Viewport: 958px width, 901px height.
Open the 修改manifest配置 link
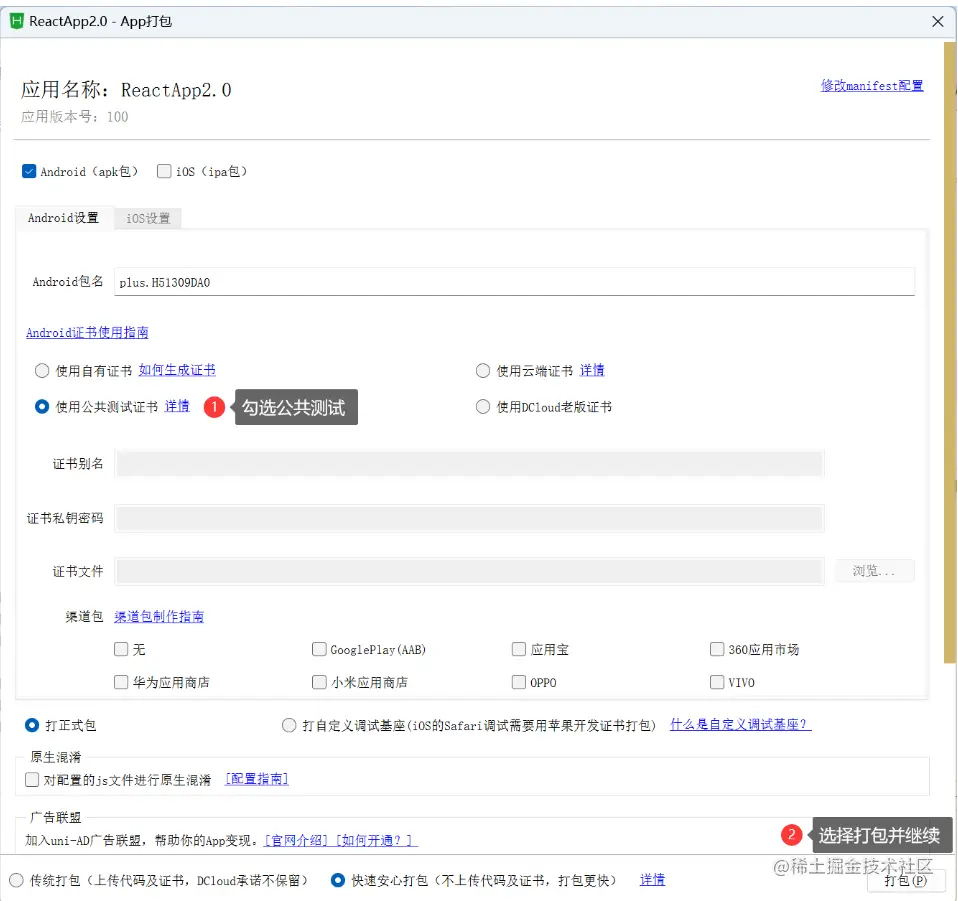(x=872, y=86)
